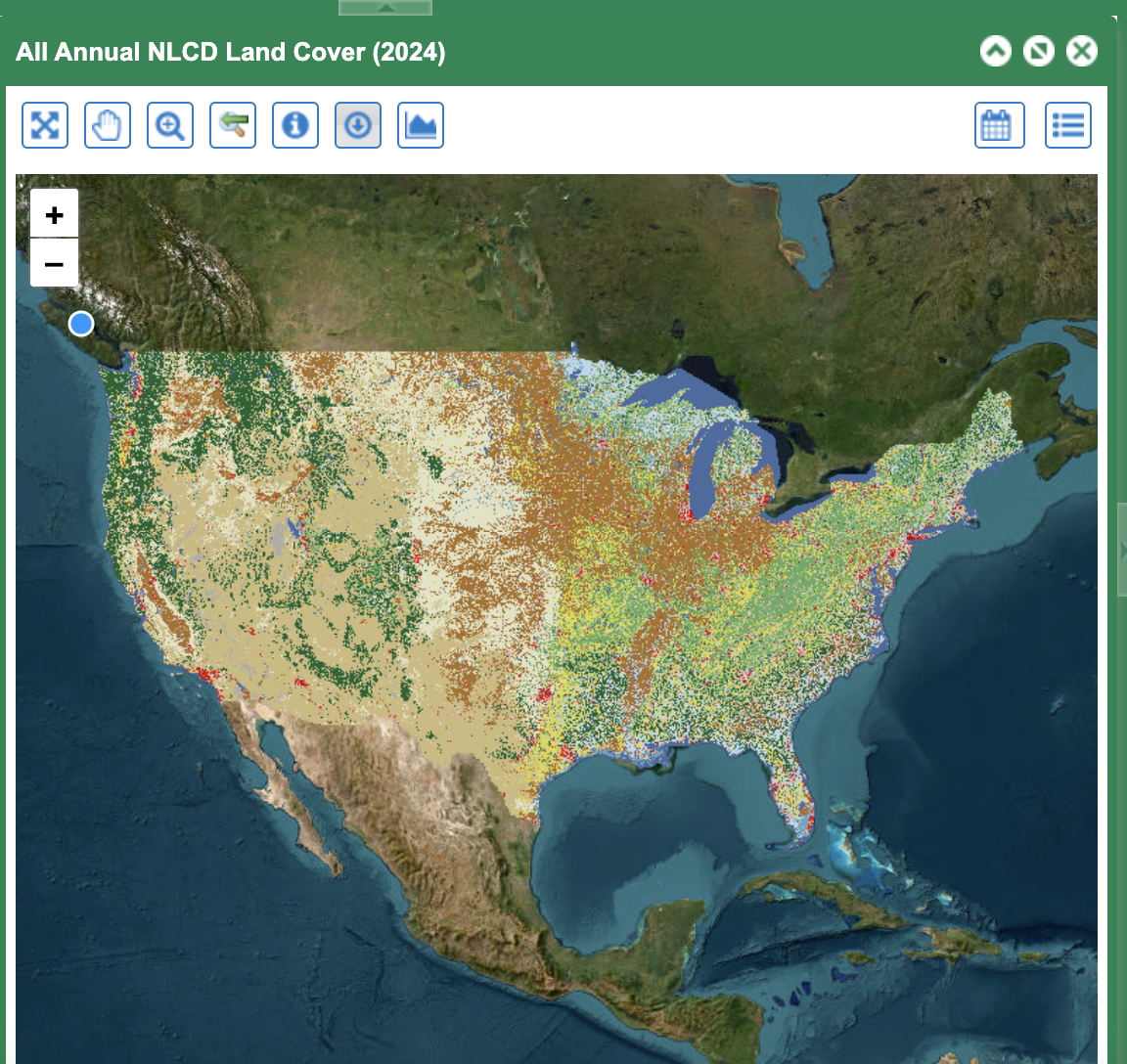
Task: Zoom out with the minus button
Action: pyautogui.click(x=54, y=263)
